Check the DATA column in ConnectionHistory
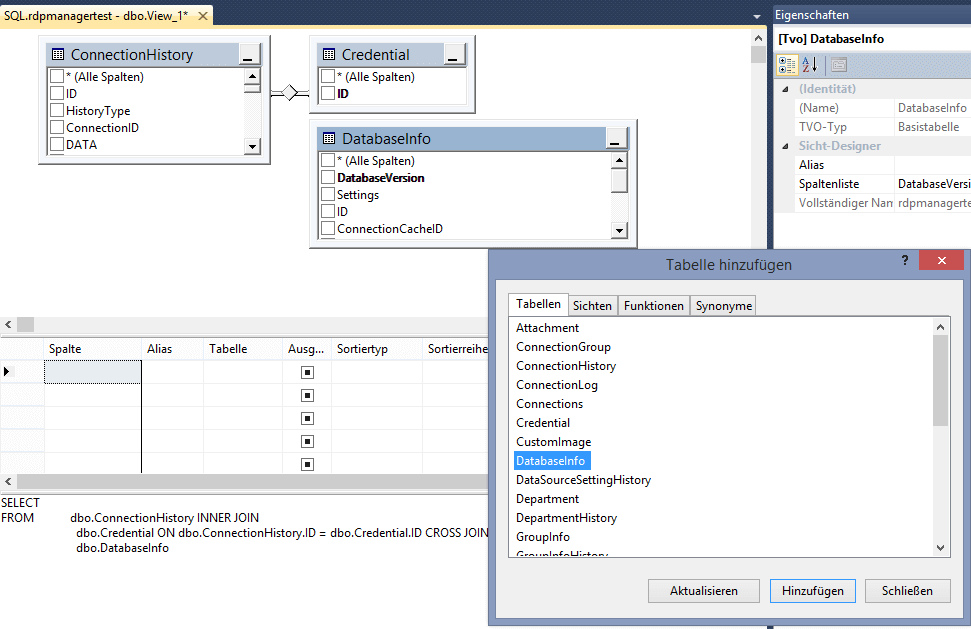This screenshot has width=971, height=629. coord(56,144)
